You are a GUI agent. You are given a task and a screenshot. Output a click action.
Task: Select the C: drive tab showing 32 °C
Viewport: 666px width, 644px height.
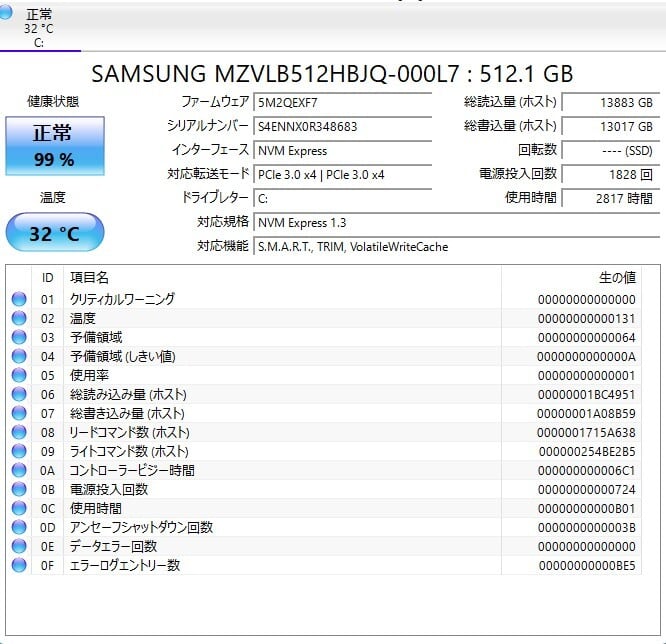click(39, 28)
